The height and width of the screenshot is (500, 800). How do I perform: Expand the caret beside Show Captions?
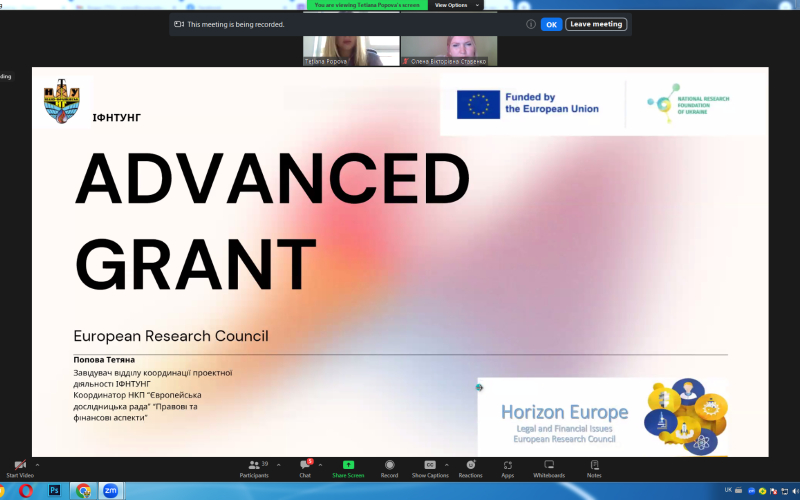(446, 465)
